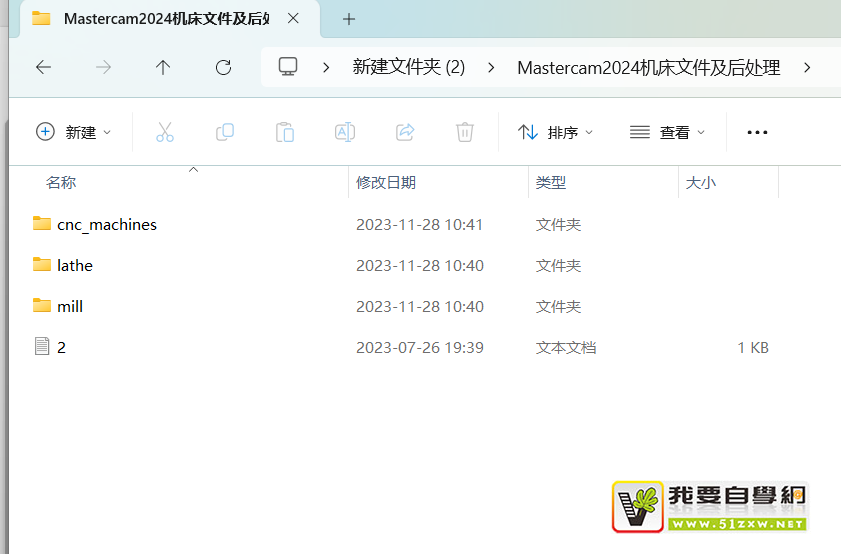Select the lathe folder
The image size is (841, 554).
pyautogui.click(x=74, y=266)
